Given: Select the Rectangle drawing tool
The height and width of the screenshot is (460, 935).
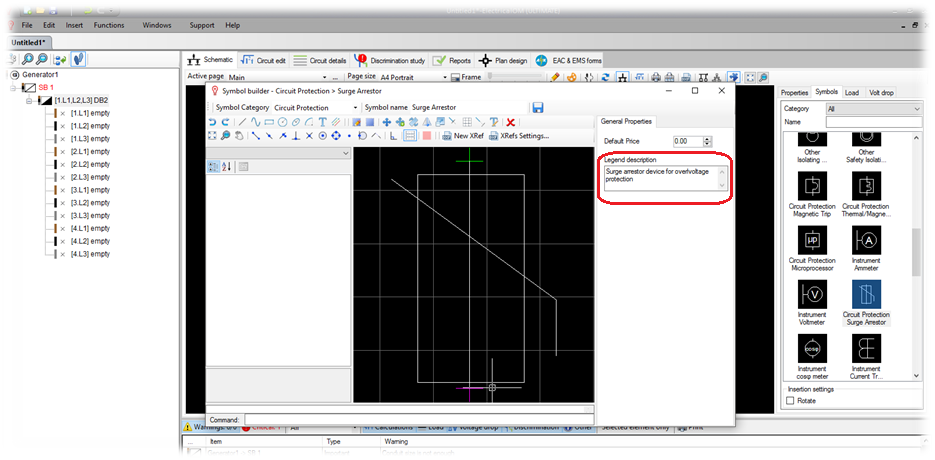Looking at the screenshot, I should click(269, 122).
